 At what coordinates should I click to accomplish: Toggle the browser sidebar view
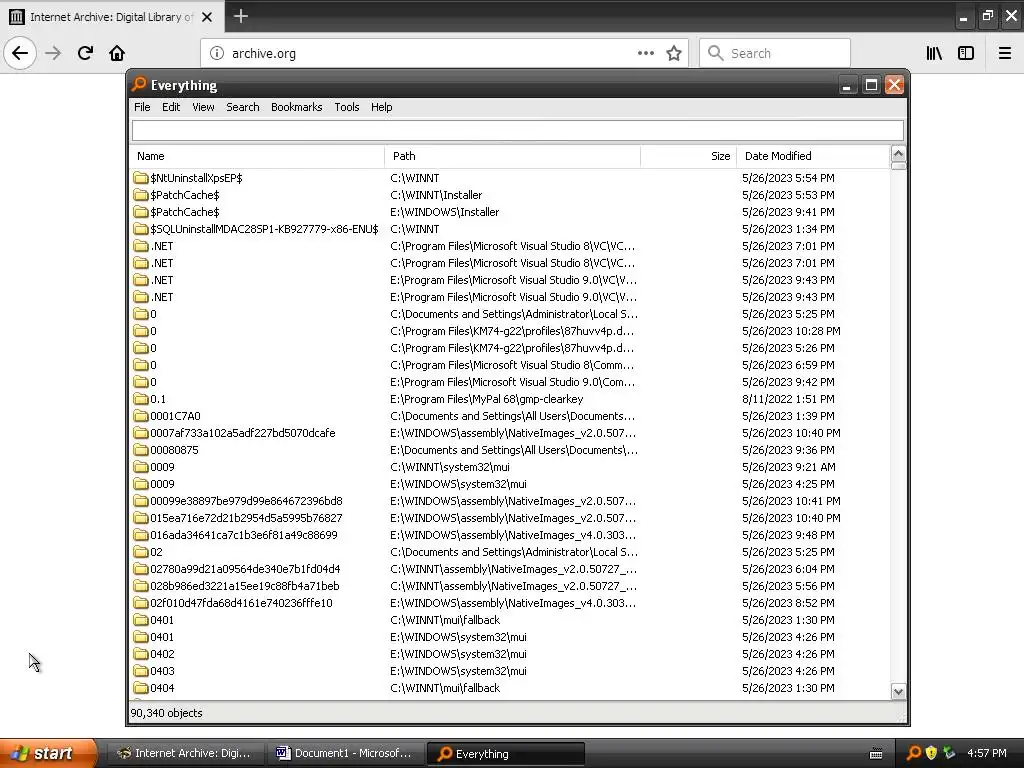[966, 53]
